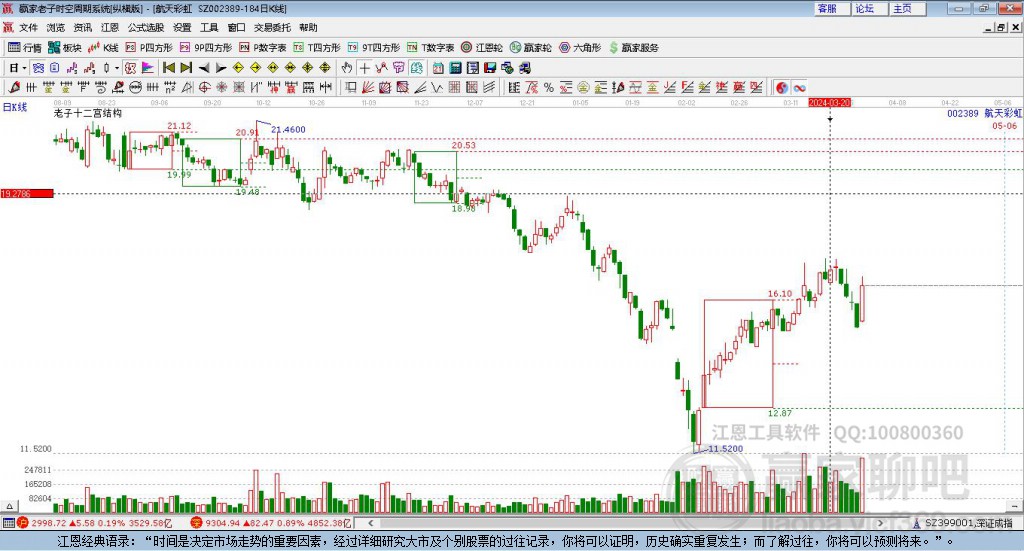Screen dimensions: 1024x551
Task: Jump to the first bar icon
Action: 168,68
